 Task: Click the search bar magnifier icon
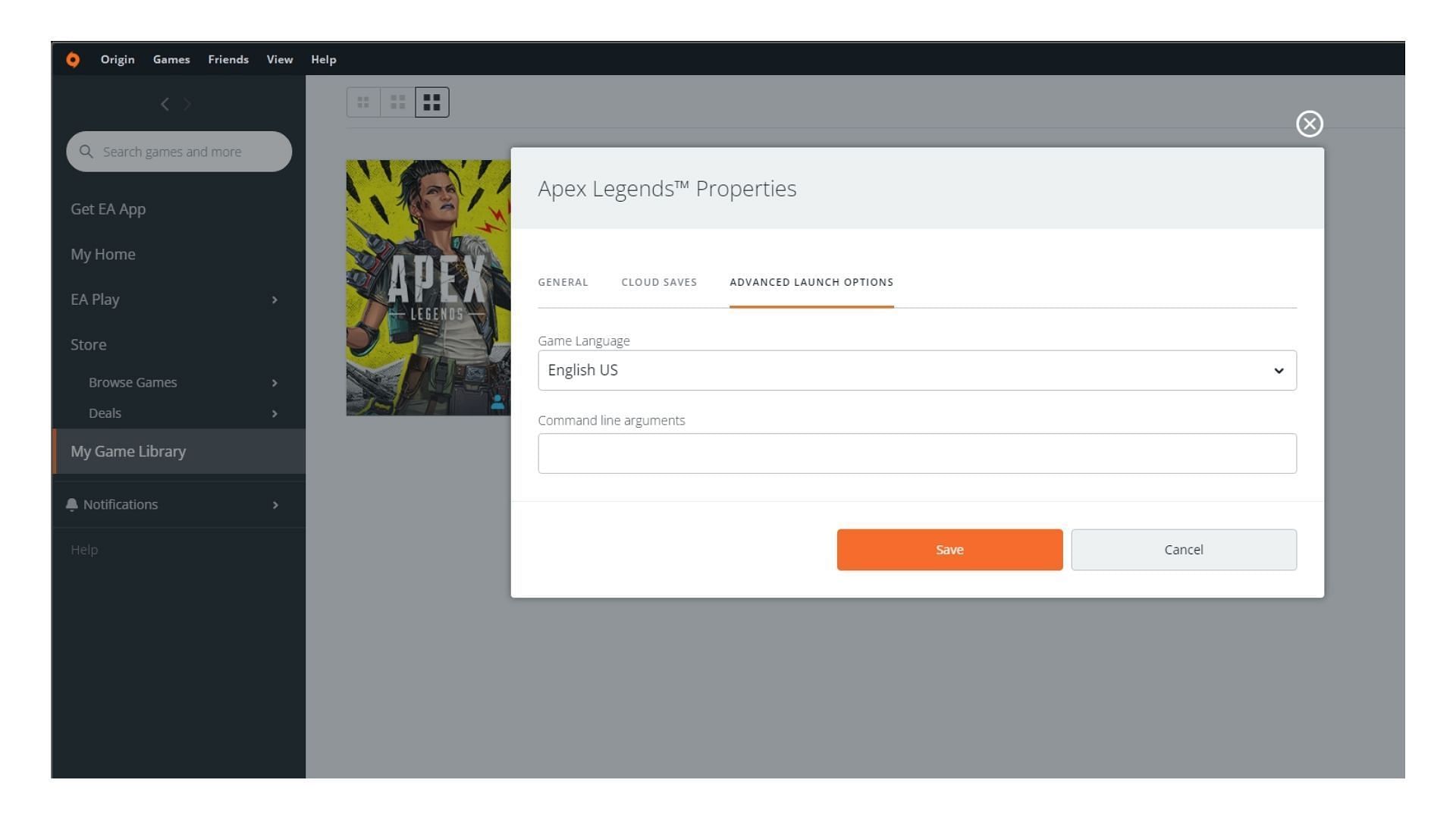point(87,151)
